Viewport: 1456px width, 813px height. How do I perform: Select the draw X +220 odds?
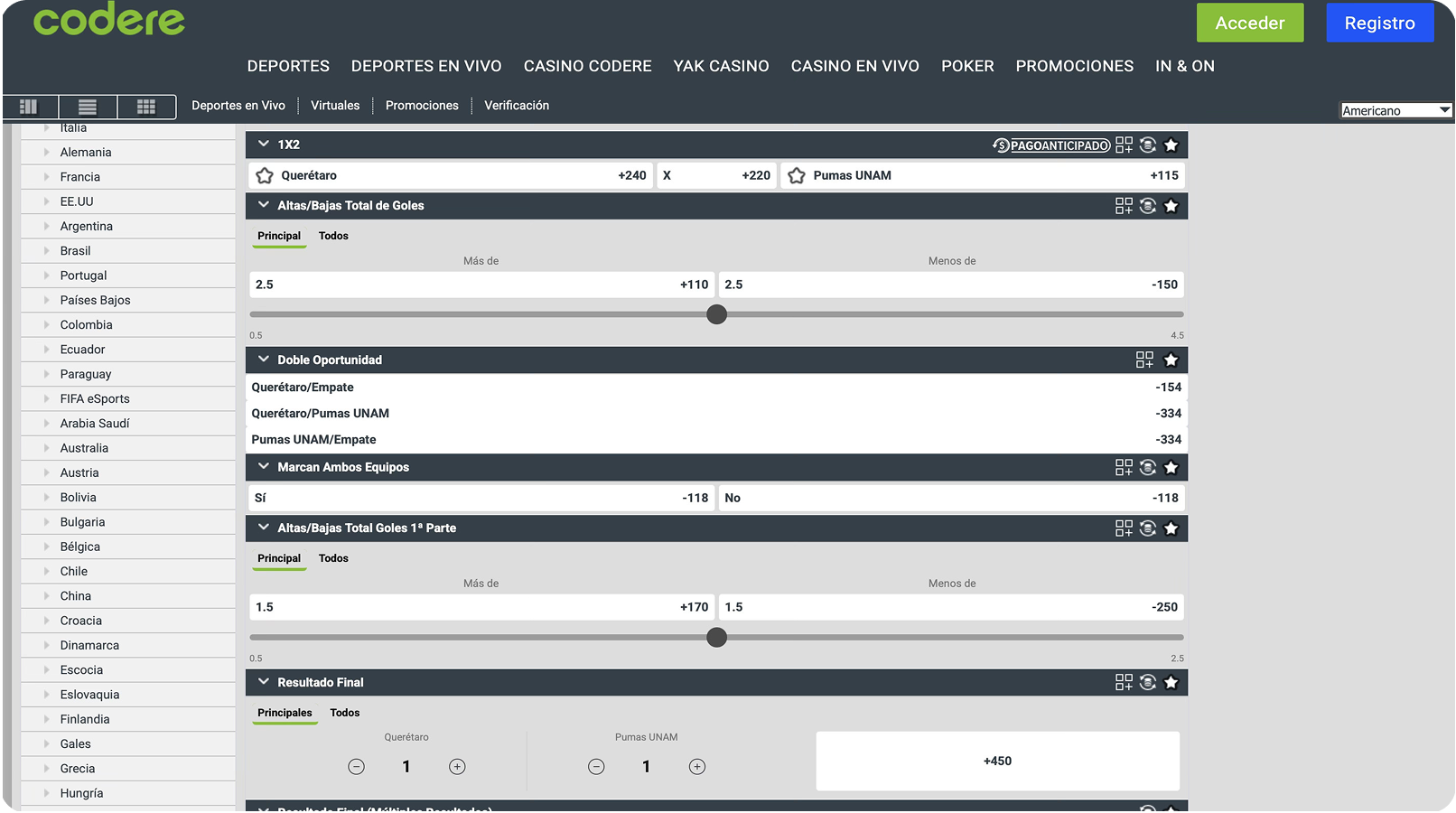pyautogui.click(x=716, y=175)
